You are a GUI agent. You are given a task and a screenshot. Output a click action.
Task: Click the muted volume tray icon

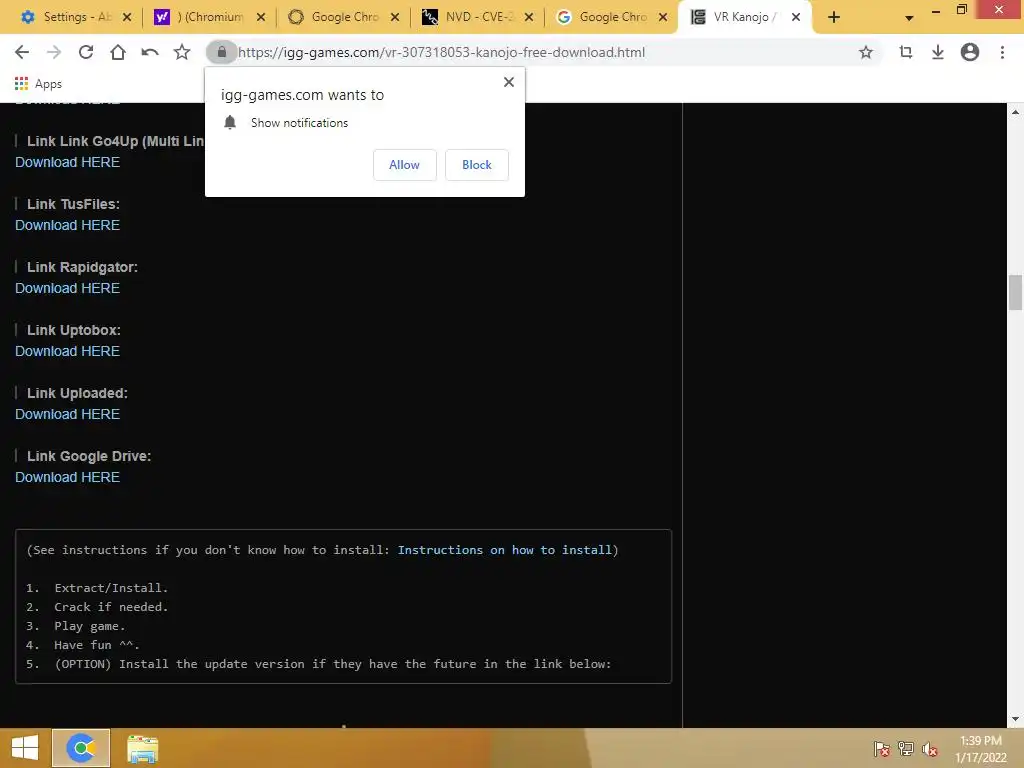[930, 749]
